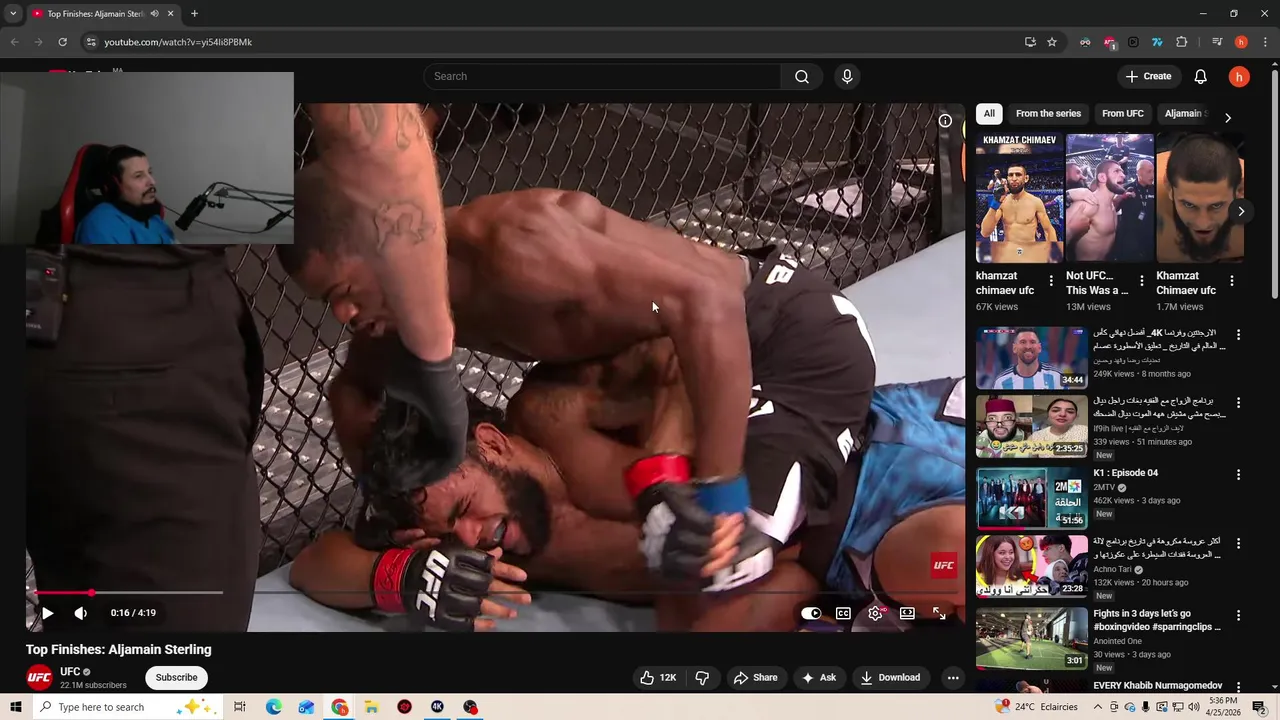View site information icon in address bar
This screenshot has height=720, width=1280.
coord(91,42)
